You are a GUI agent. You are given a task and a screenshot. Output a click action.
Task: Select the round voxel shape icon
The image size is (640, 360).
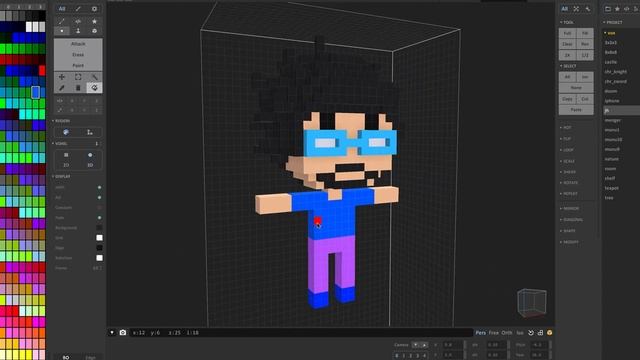(x=90, y=155)
